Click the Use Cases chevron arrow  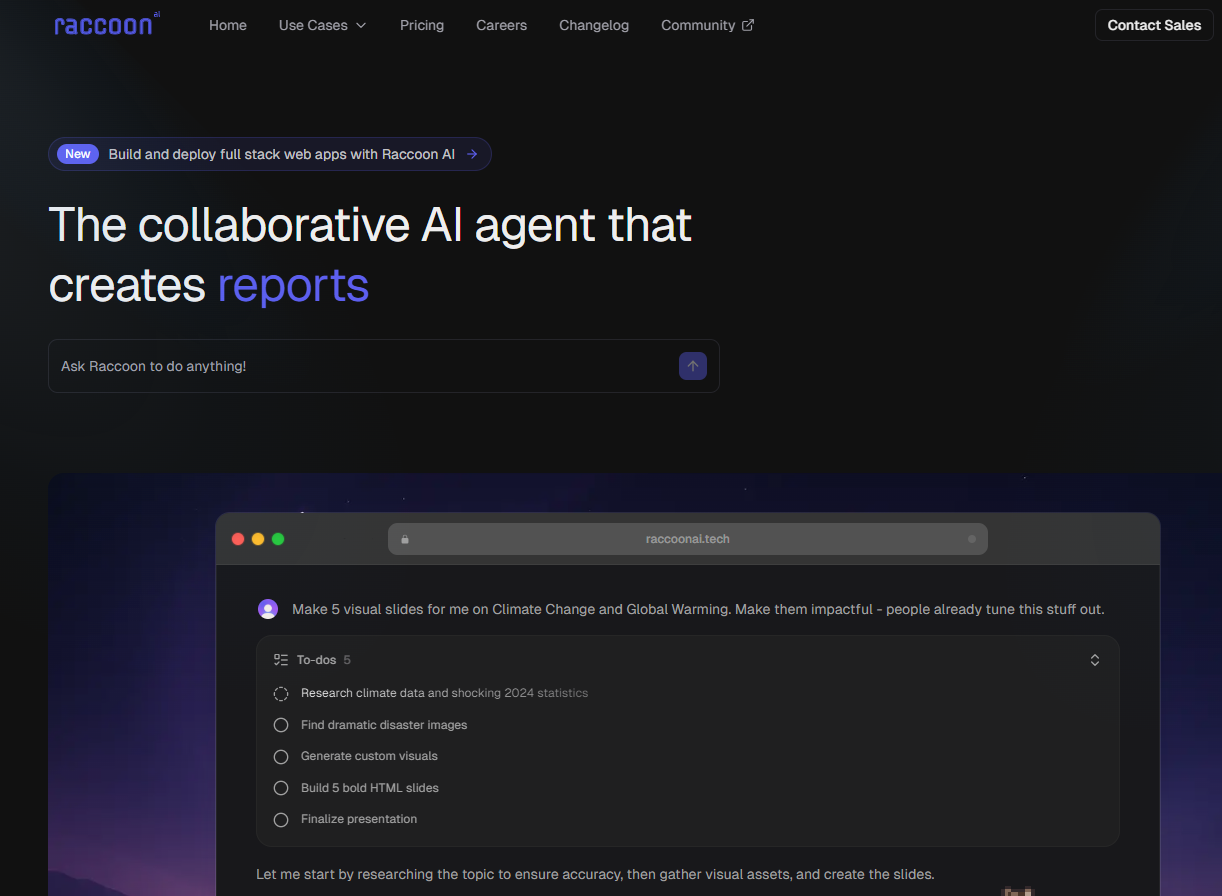[x=361, y=25]
